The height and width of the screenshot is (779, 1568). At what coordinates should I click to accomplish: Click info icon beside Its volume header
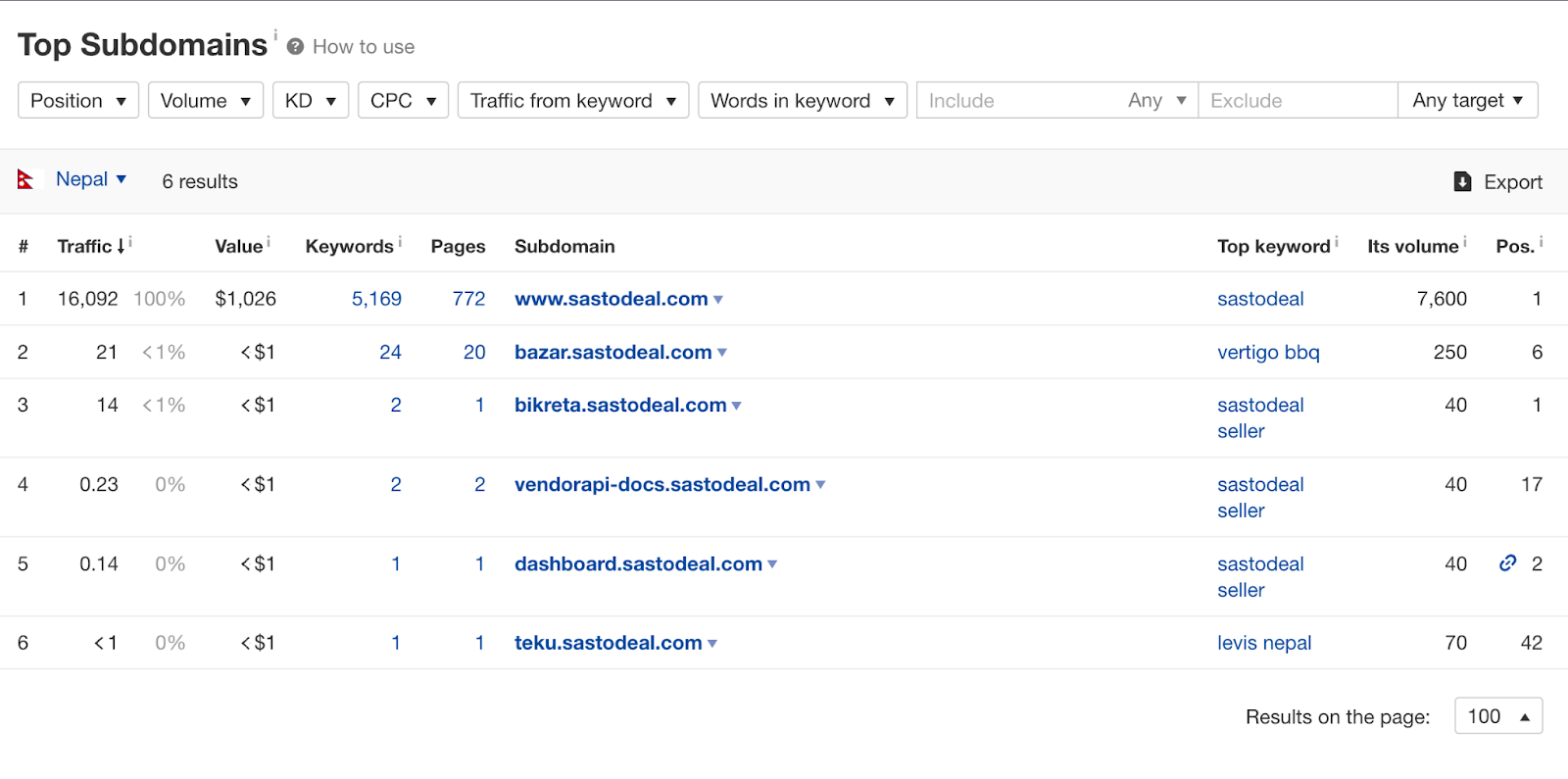tap(1465, 241)
